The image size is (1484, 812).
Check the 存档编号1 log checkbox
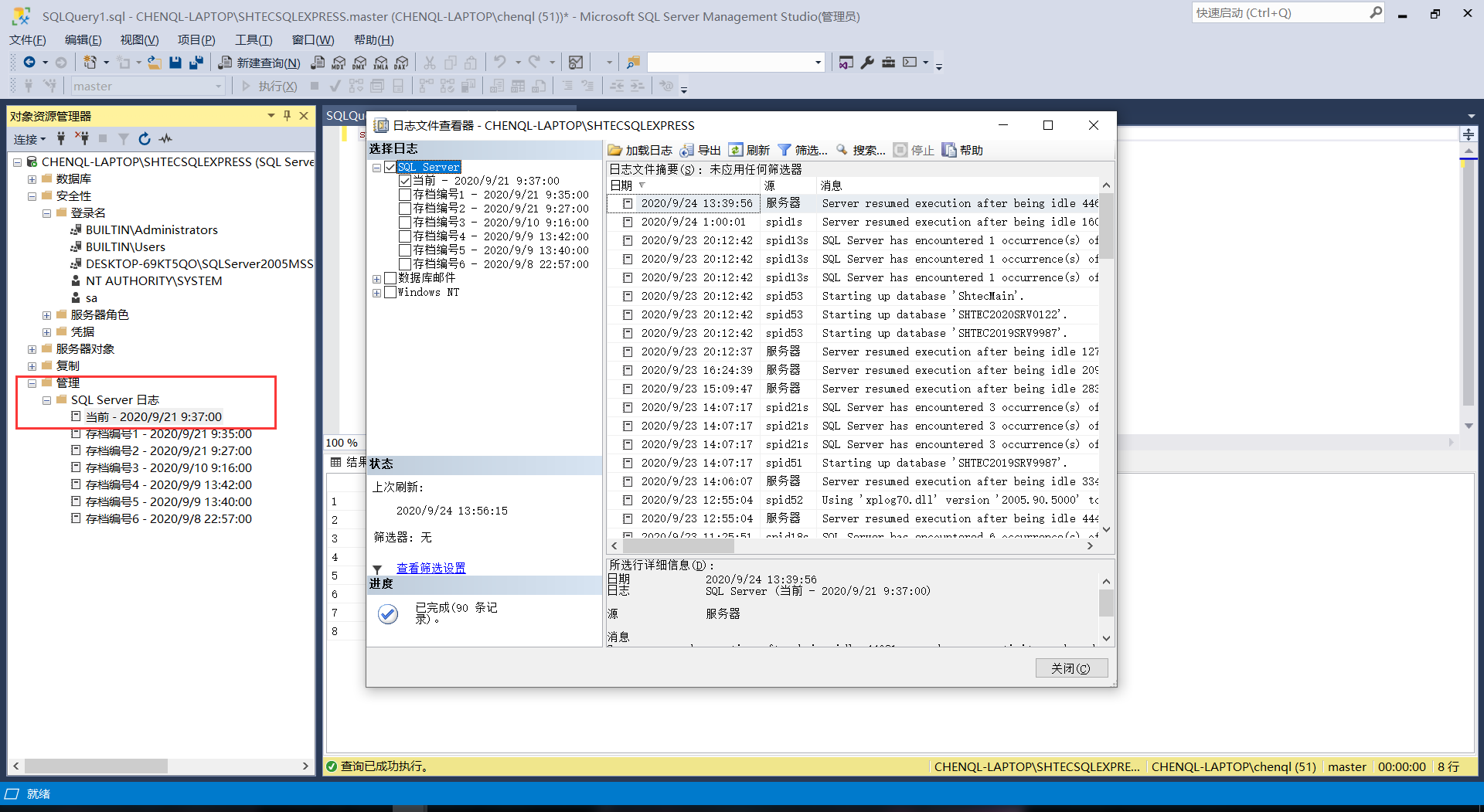pos(404,195)
